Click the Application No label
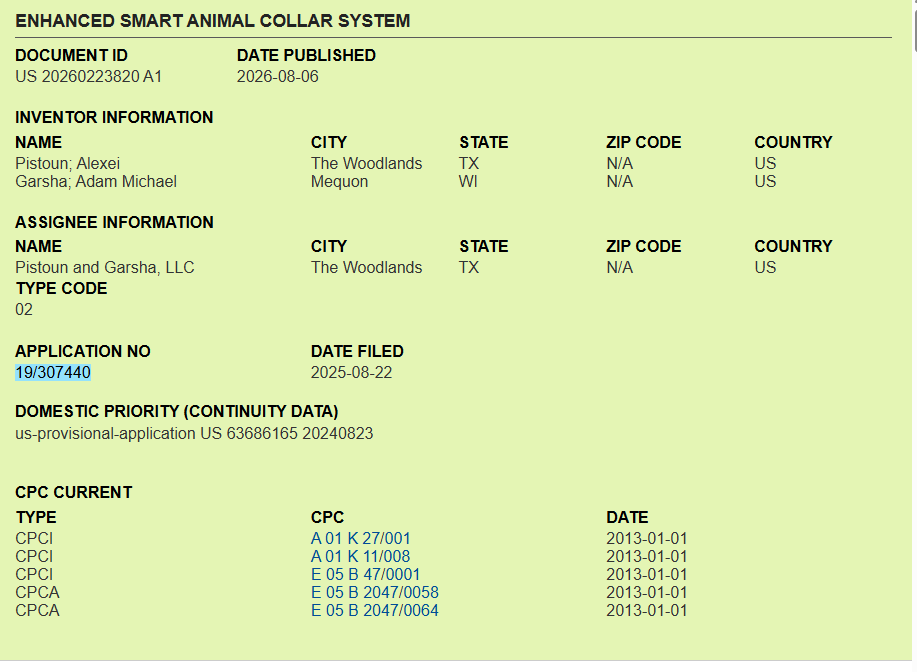Viewport: 917px width, 672px height. [x=83, y=351]
